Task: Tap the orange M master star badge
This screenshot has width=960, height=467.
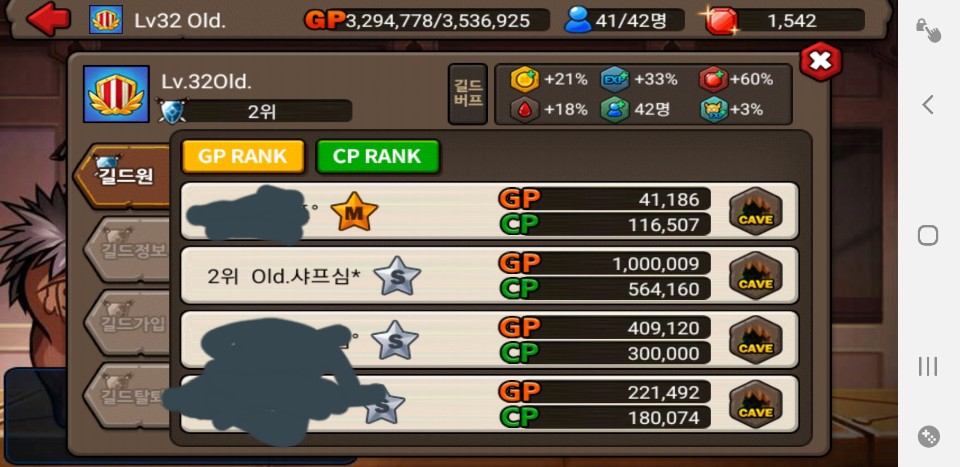Action: click(x=354, y=212)
